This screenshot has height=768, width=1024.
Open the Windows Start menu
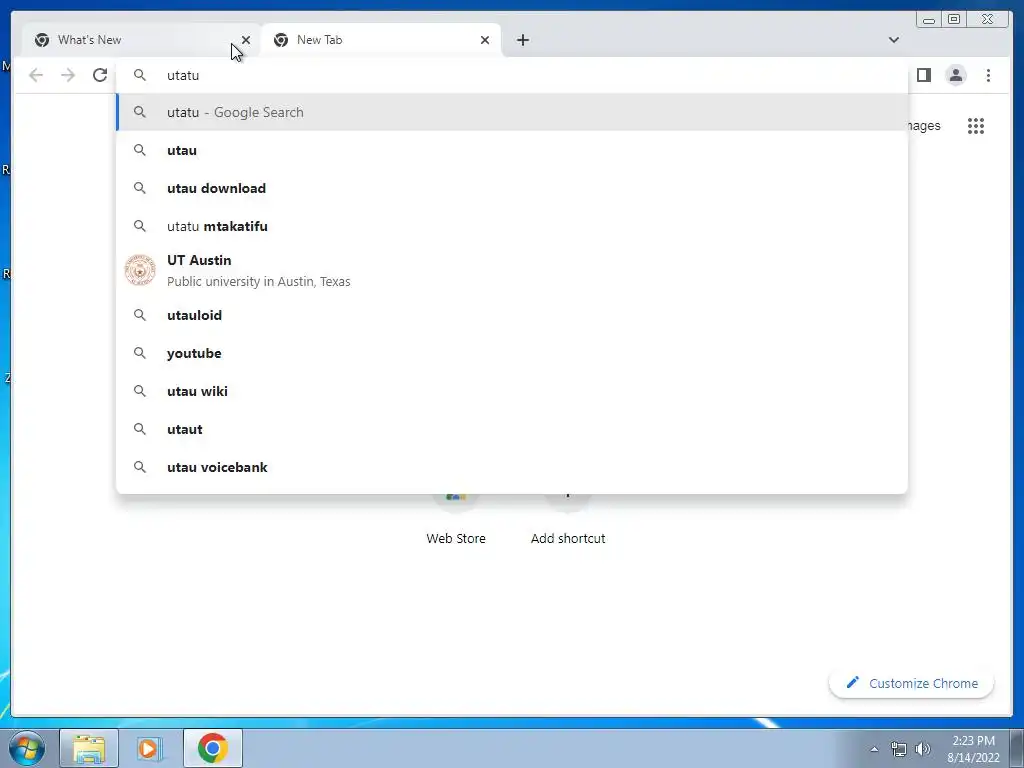click(27, 748)
